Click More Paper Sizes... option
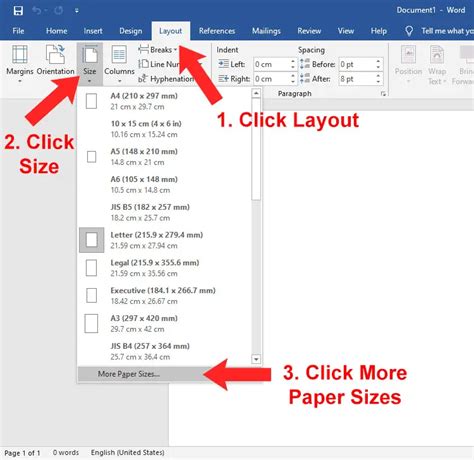Screen dimensions: 474x460 (x=170, y=374)
